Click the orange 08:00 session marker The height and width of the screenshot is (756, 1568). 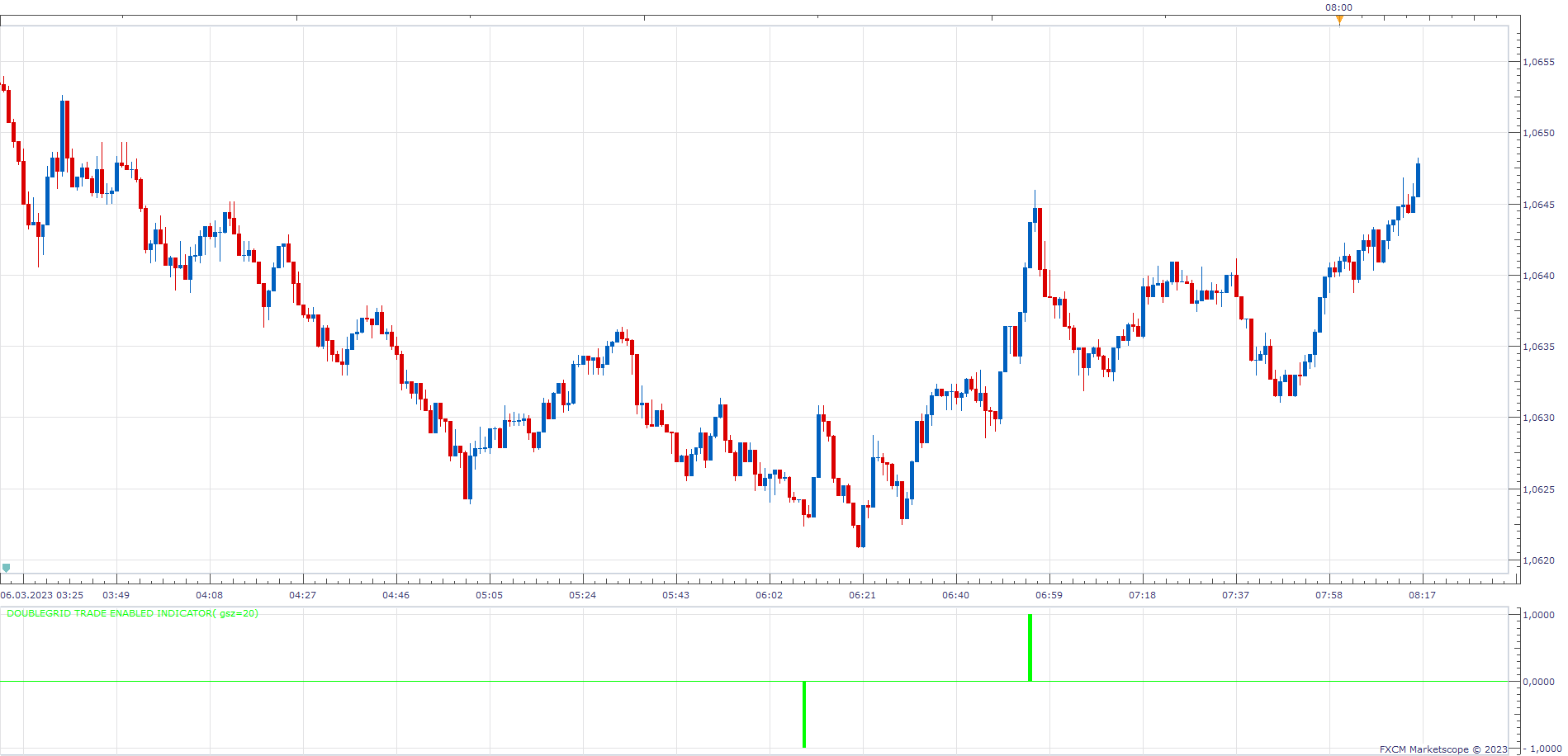click(1339, 20)
